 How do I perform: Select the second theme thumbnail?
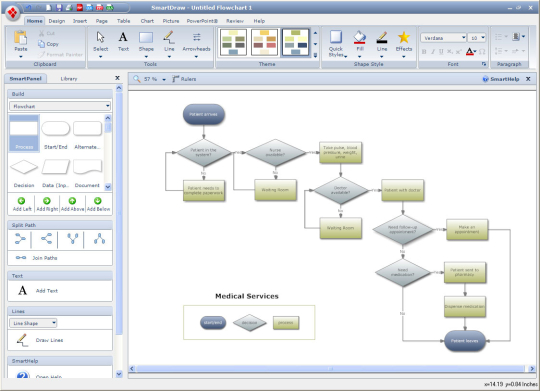(x=264, y=42)
